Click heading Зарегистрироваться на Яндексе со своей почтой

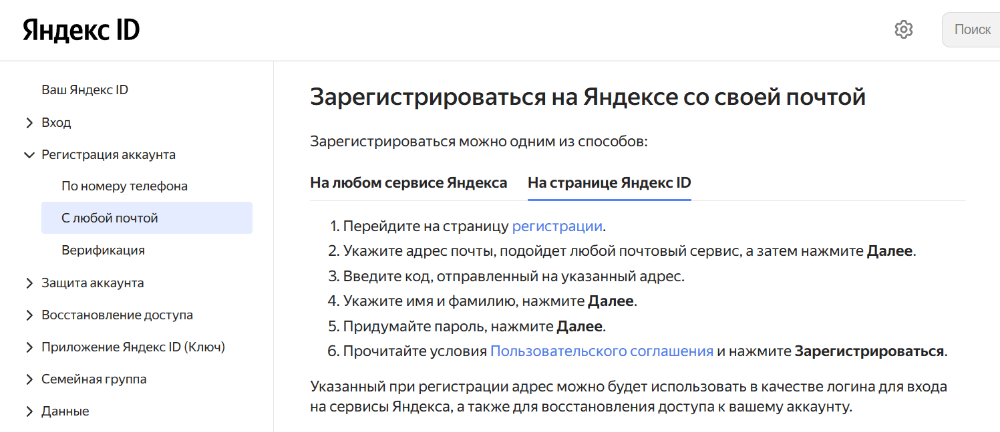(x=587, y=98)
